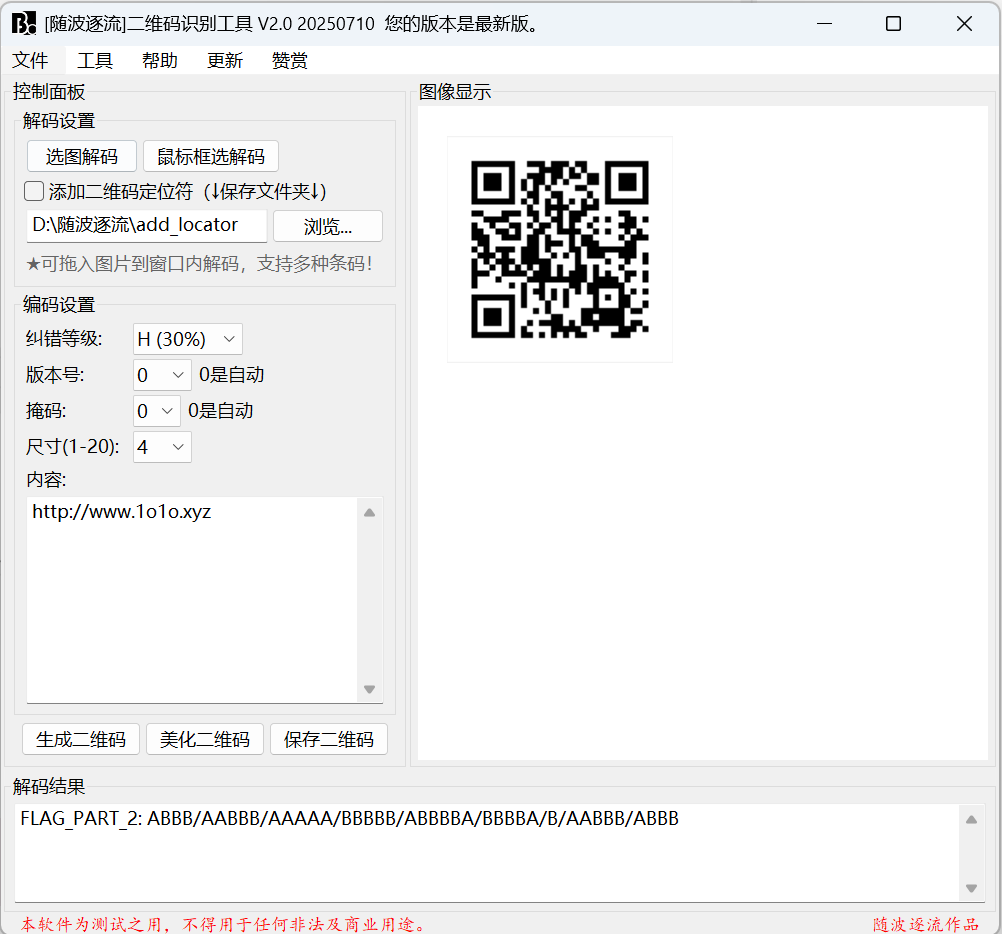Open the 文件 menu

tap(30, 61)
